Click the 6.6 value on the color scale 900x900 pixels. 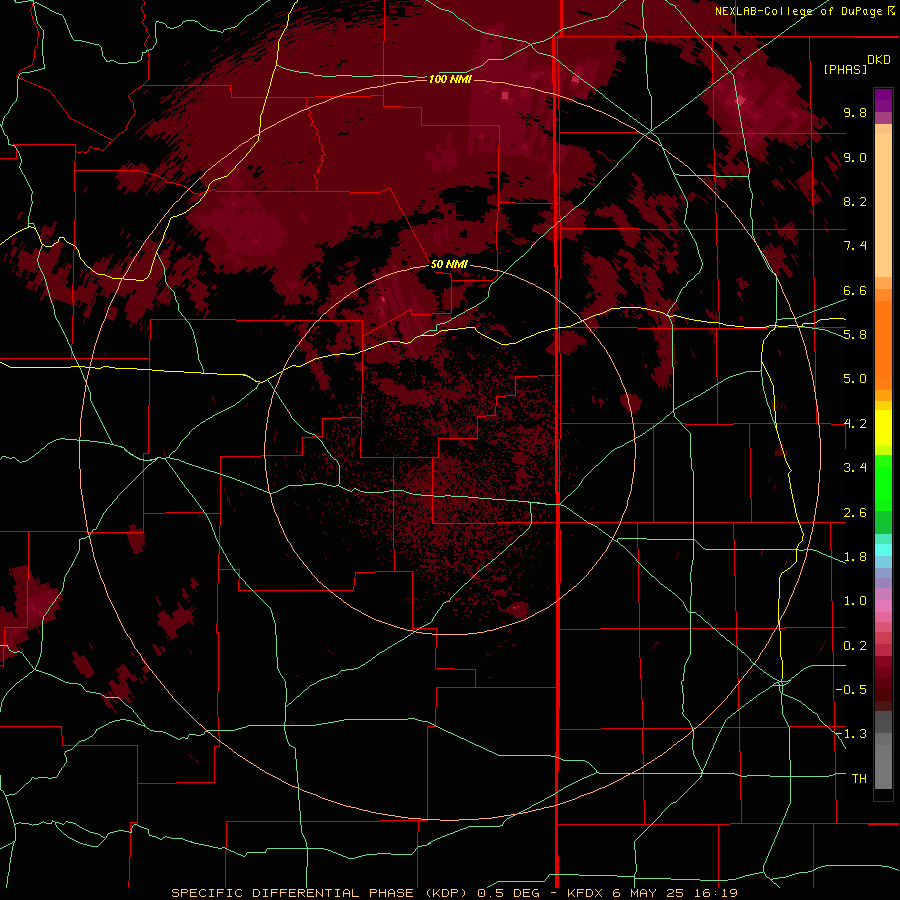(855, 290)
